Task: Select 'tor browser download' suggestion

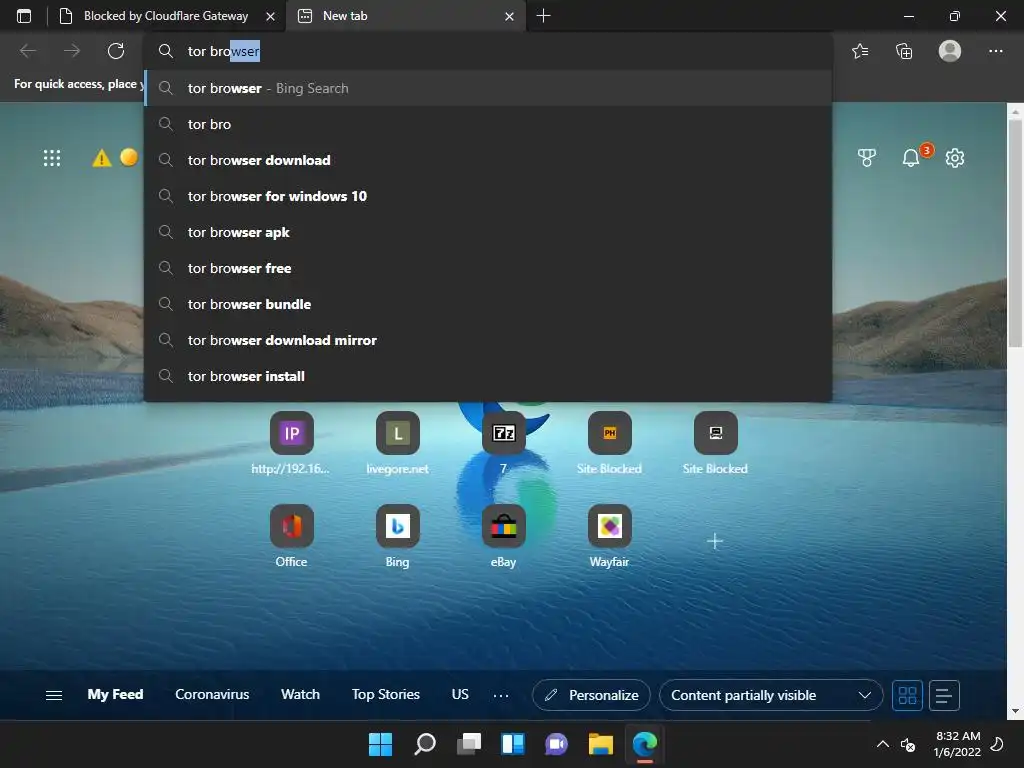Action: (x=488, y=160)
